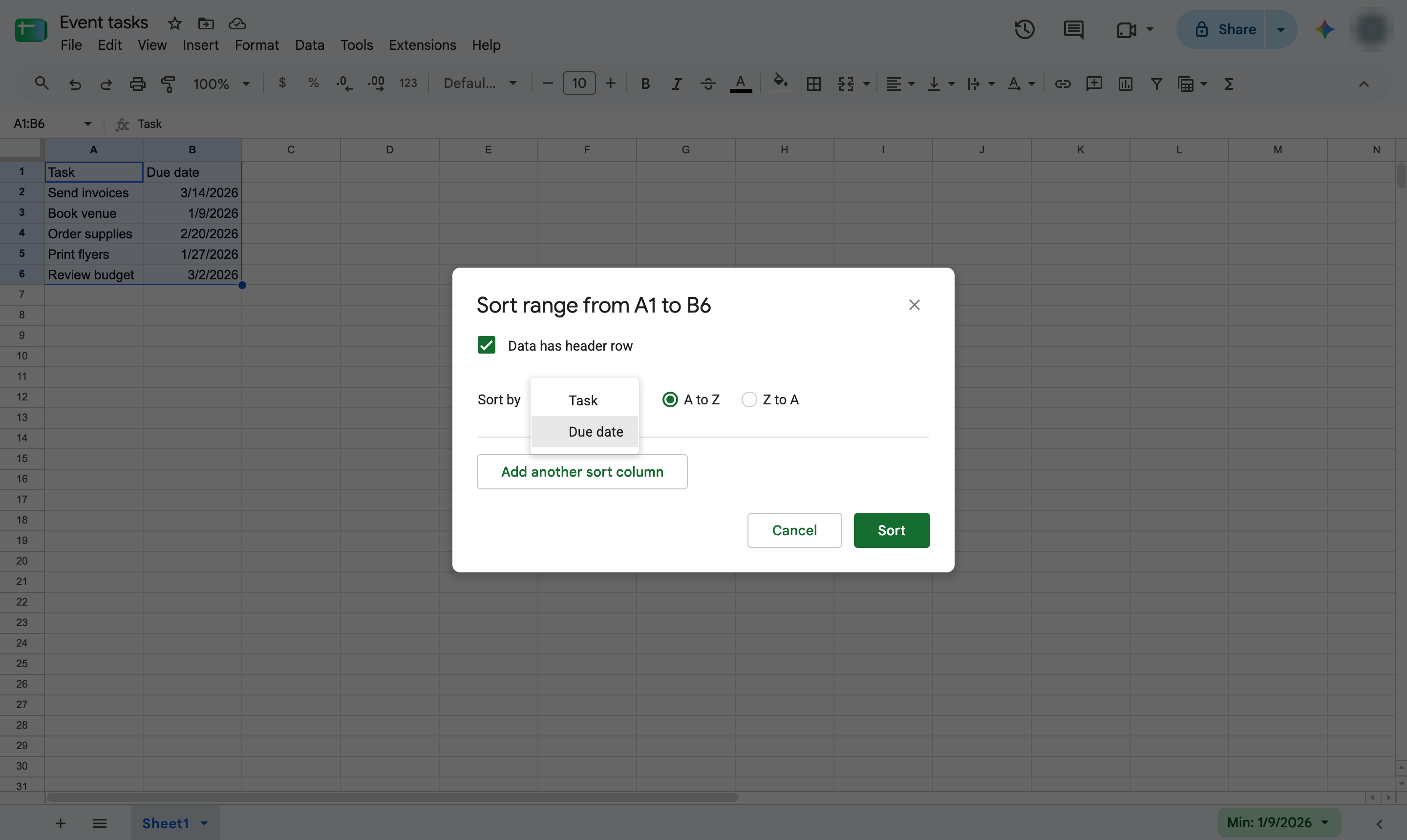Open the functions sigma icon
The image size is (1407, 840).
(x=1229, y=84)
